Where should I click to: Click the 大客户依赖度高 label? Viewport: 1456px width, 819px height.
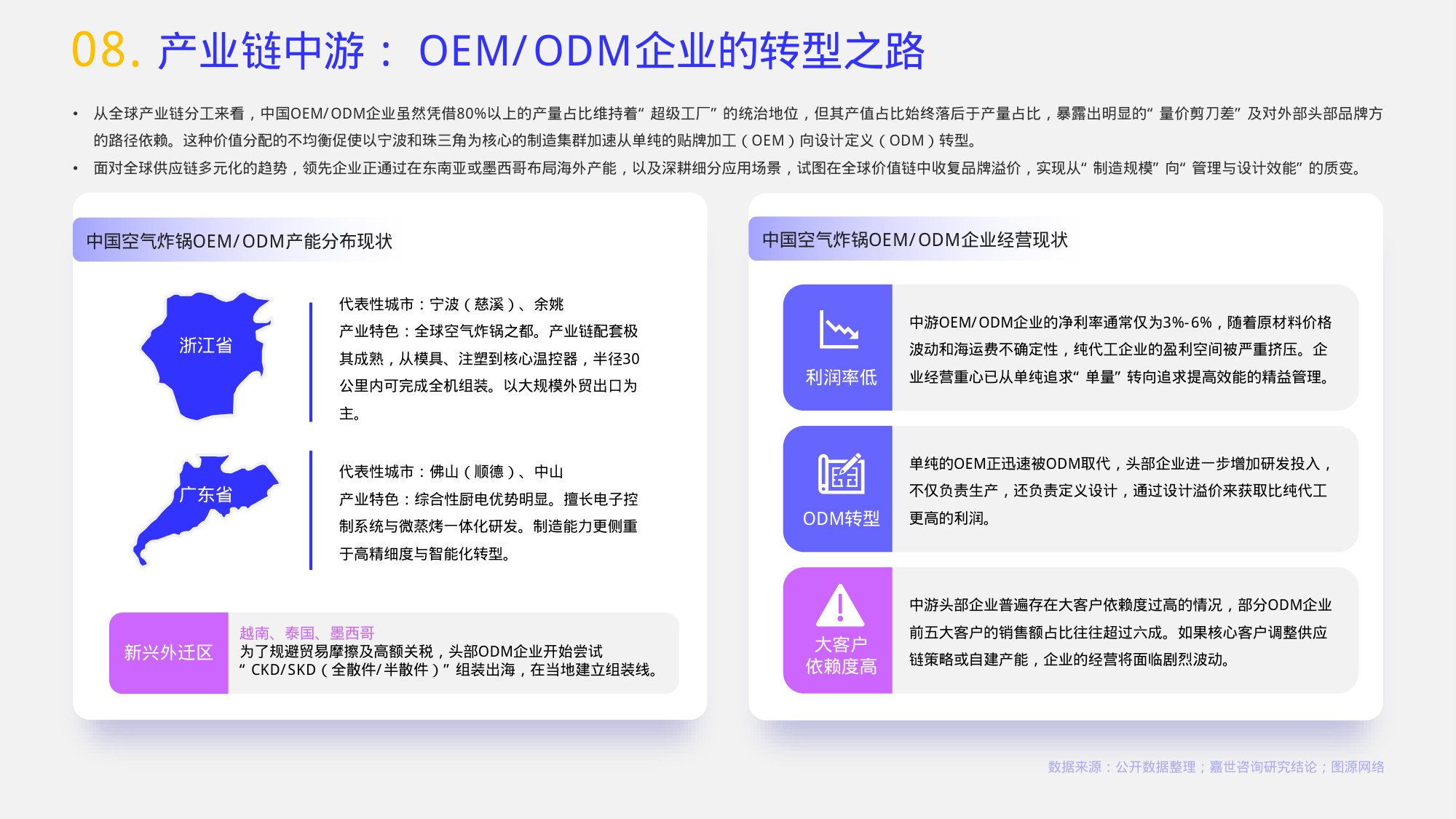tap(841, 655)
